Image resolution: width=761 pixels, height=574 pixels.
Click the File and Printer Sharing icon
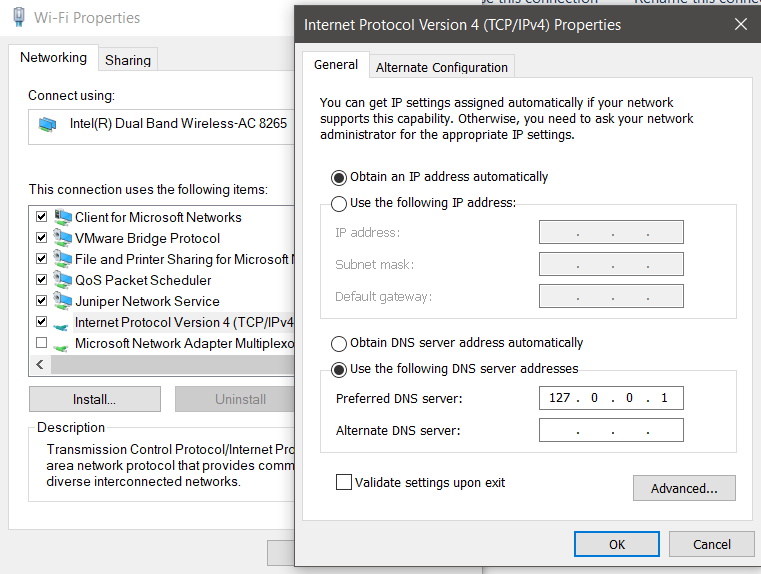point(63,259)
